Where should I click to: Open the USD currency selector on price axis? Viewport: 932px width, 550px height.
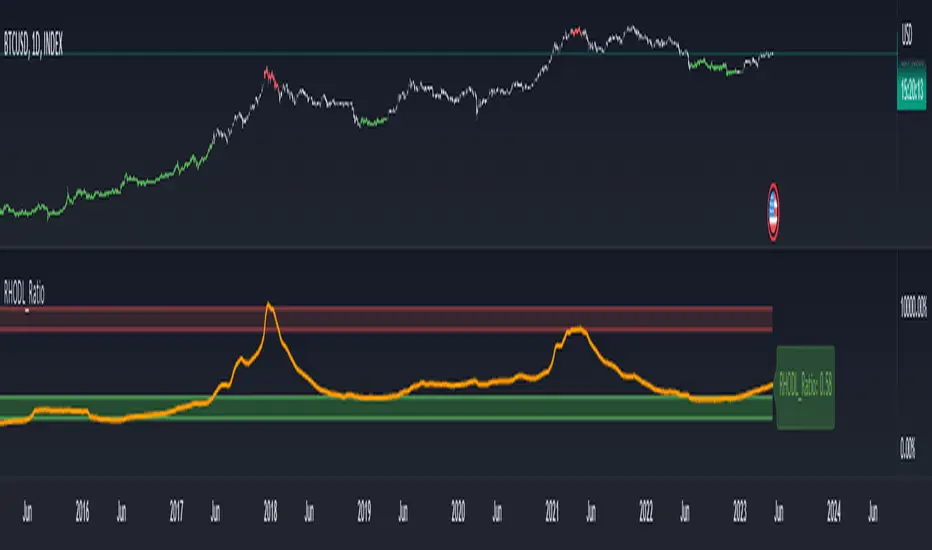906,34
